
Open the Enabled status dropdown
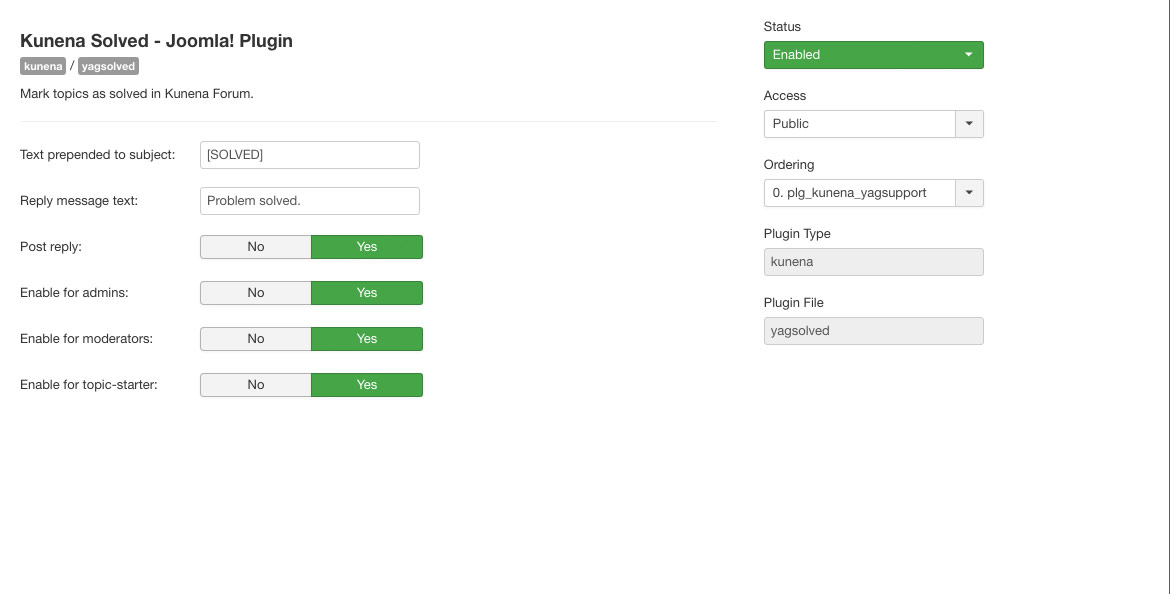pos(874,55)
